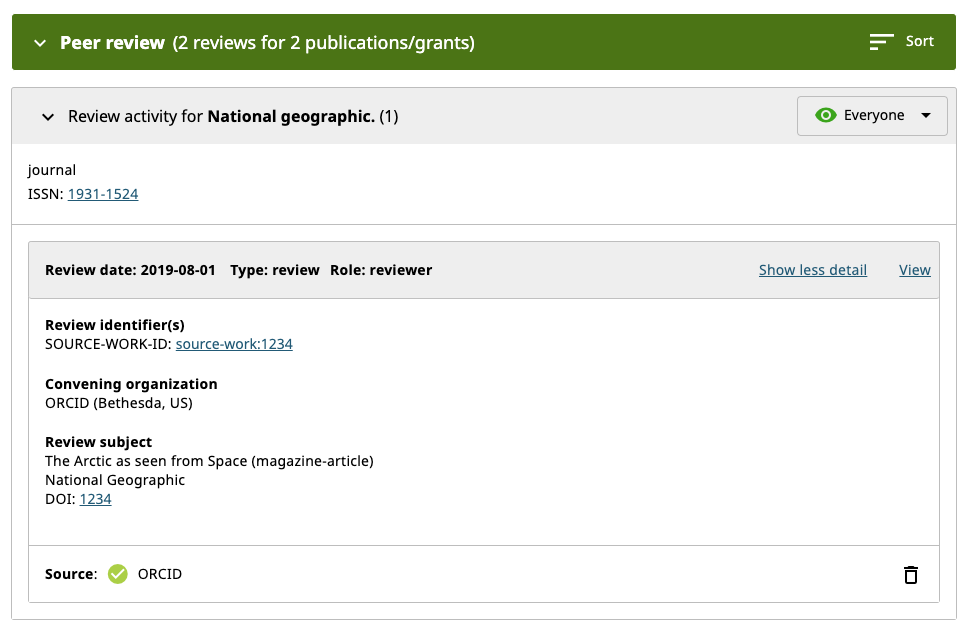Screen dimensions: 969x627
Task: Click the Sort icon in Peer review header
Action: (x=881, y=41)
